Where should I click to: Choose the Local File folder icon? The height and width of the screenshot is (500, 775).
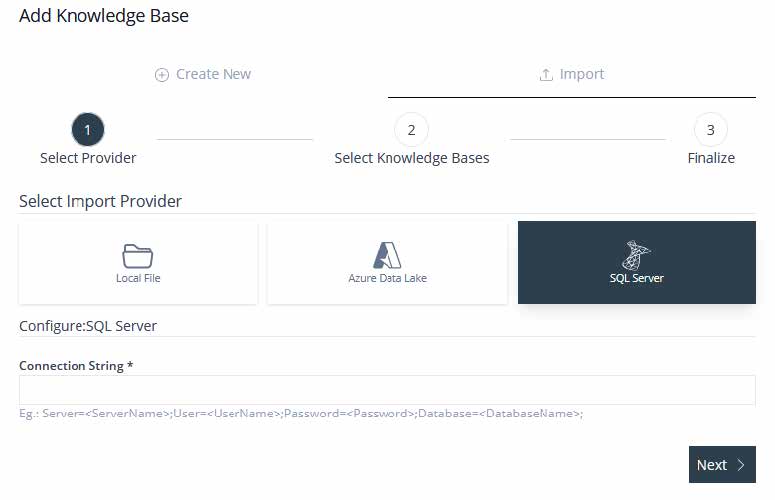[x=137, y=255]
